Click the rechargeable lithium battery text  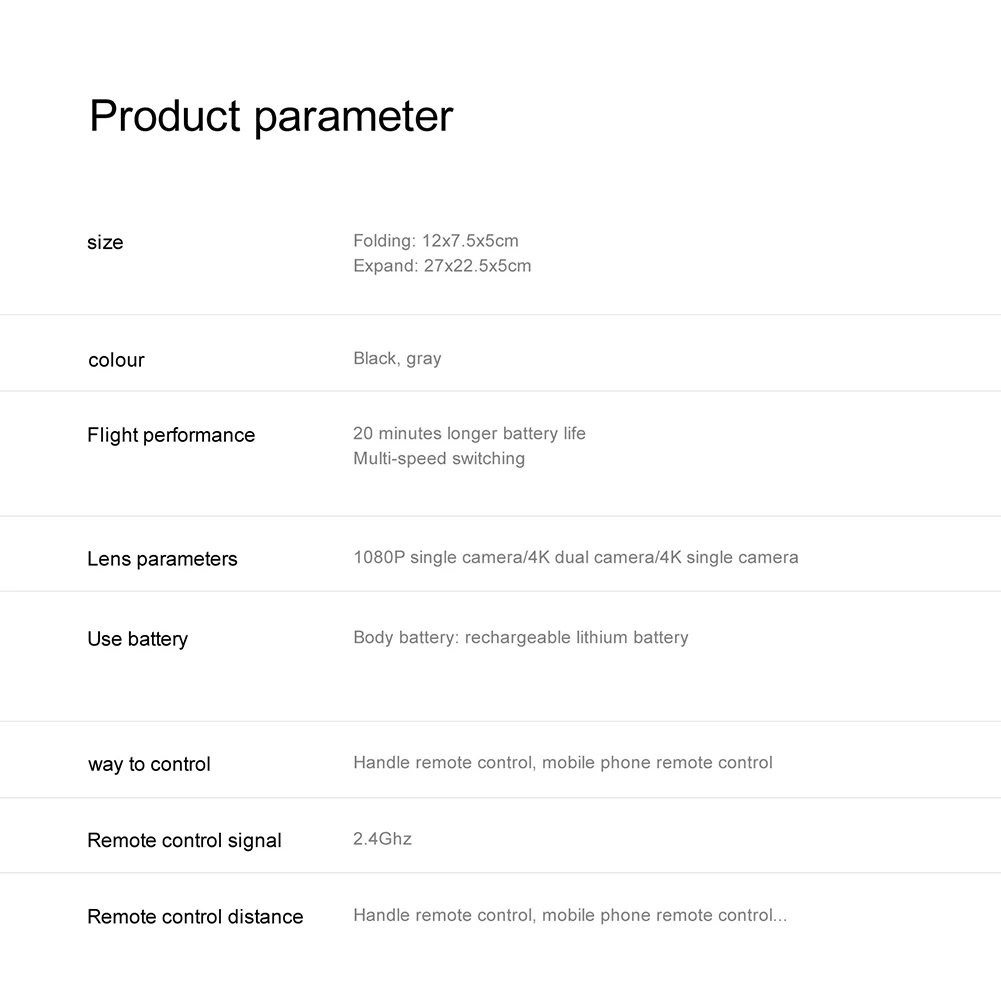[576, 638]
